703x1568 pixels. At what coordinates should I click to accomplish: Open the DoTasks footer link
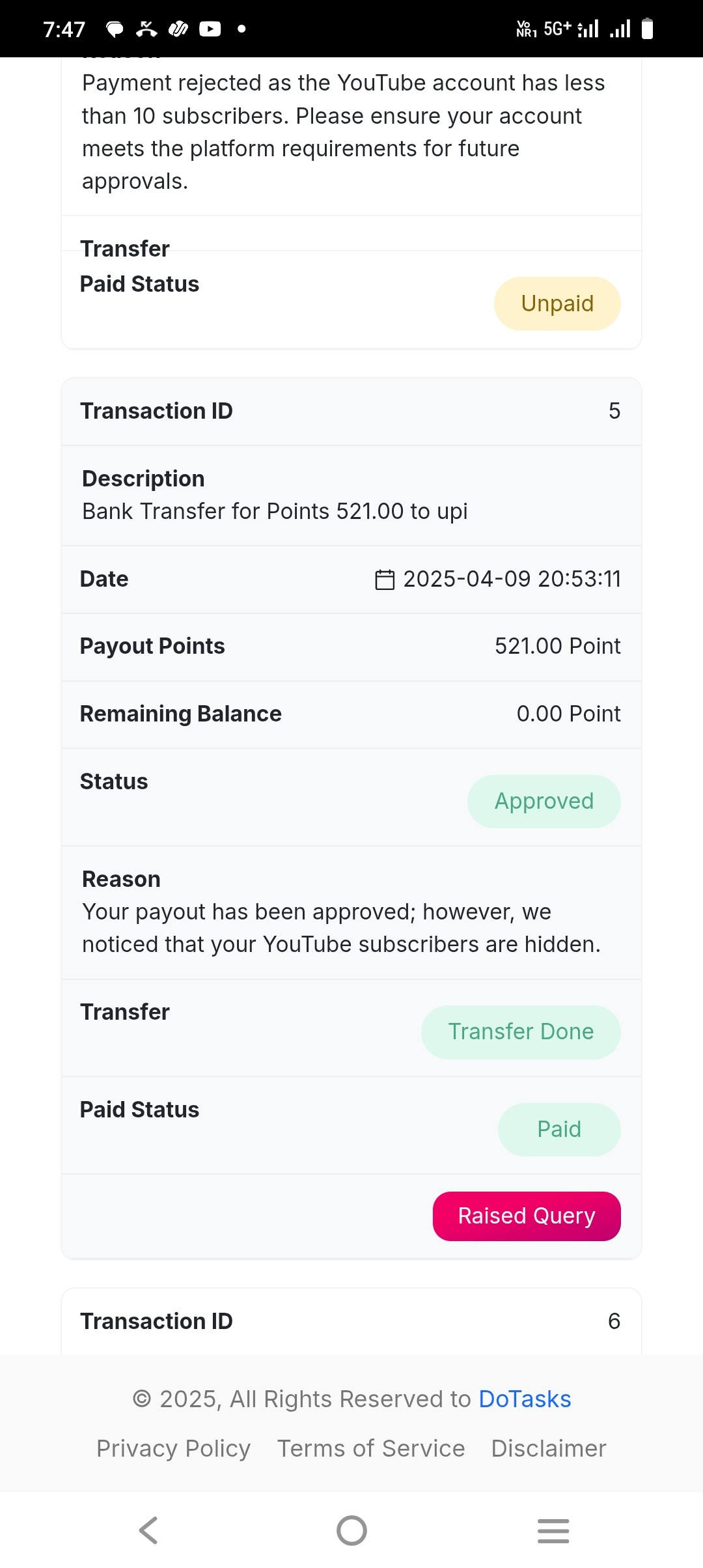point(525,1399)
